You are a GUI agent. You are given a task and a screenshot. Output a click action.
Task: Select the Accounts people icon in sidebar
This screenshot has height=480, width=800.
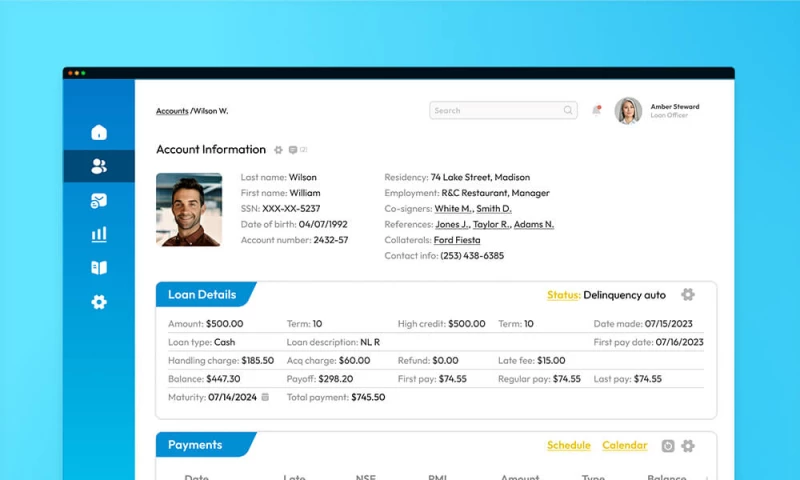point(99,166)
